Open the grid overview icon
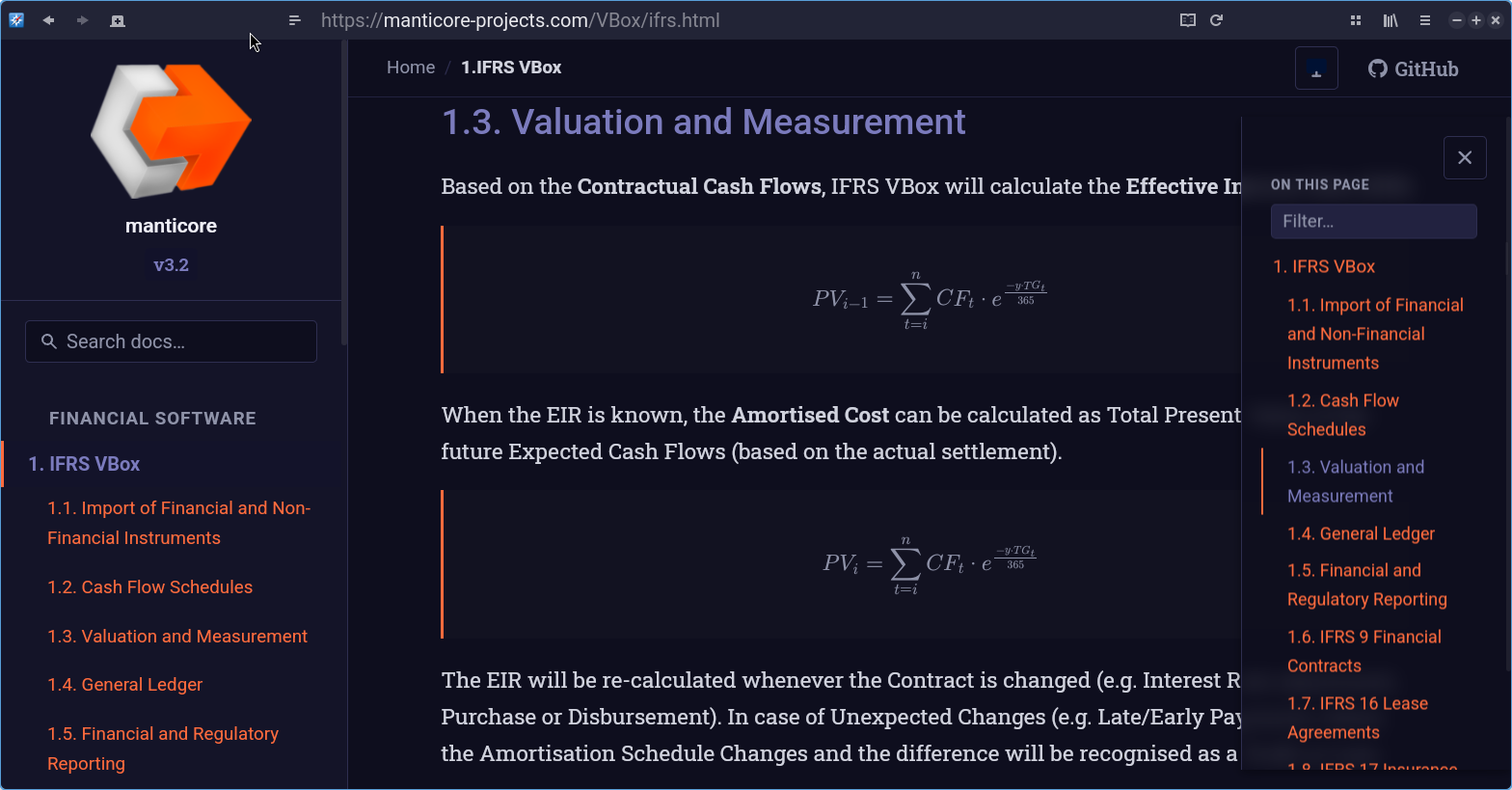 coord(1356,20)
